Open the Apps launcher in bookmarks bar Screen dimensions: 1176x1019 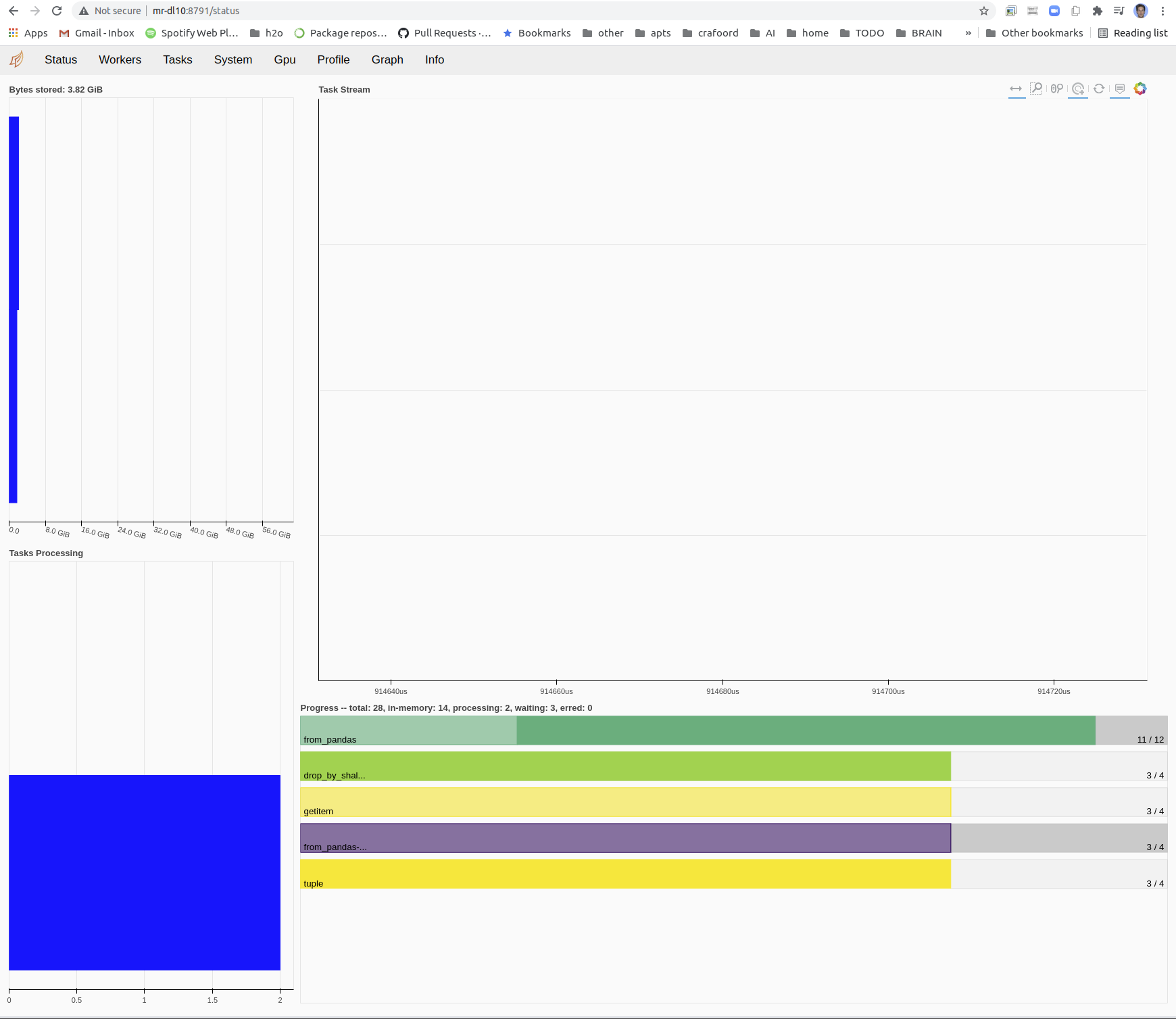tap(12, 32)
